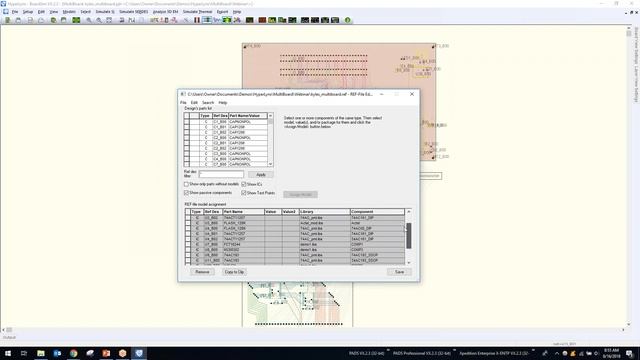Open the notification center icon in tray
This screenshot has width=640, height=360.
click(630, 353)
